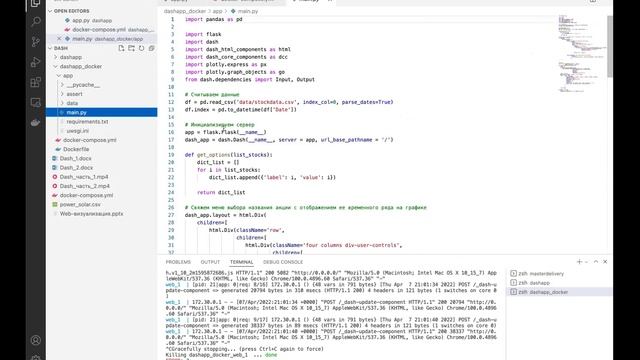The width and height of the screenshot is (640, 360).
Task: Open requirements.txt in explorer
Action: [x=87, y=122]
